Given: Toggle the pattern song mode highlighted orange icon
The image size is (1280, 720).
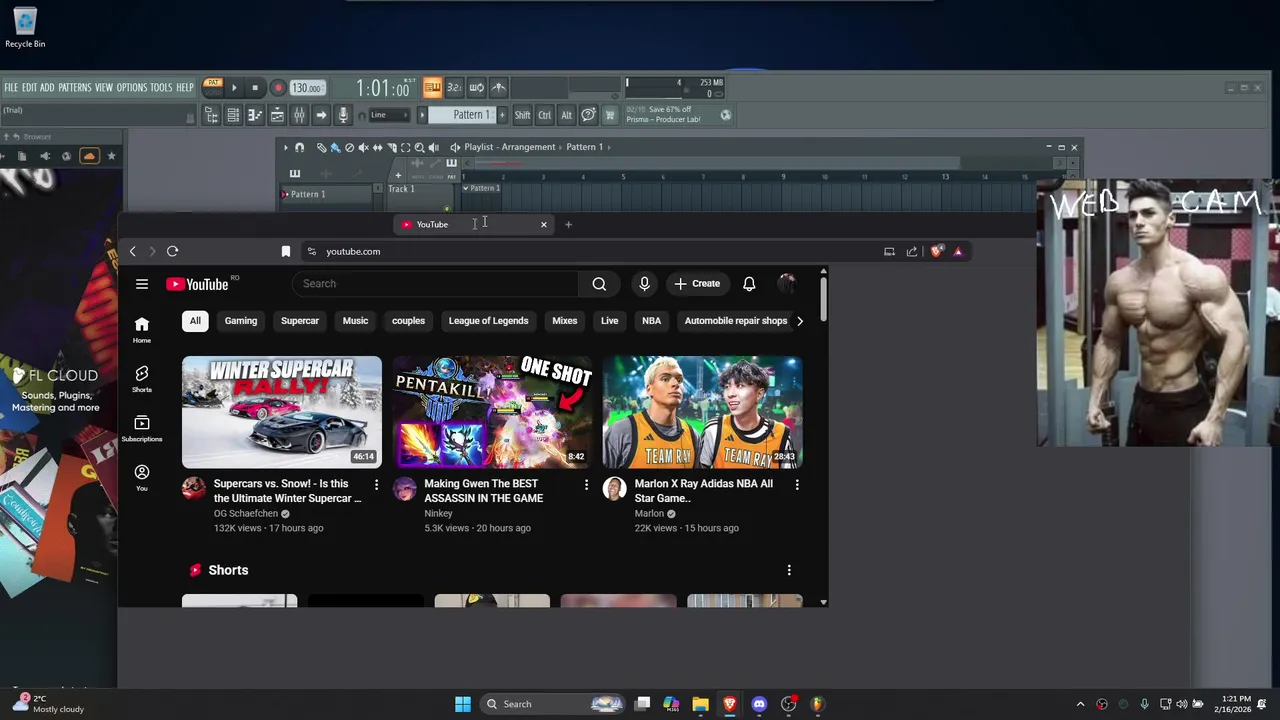Looking at the screenshot, I should pyautogui.click(x=432, y=87).
